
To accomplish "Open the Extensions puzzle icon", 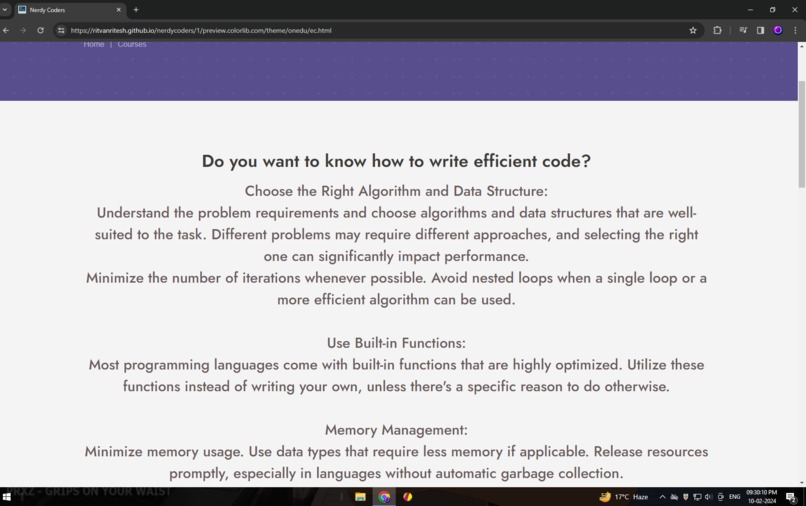I will coord(718,30).
